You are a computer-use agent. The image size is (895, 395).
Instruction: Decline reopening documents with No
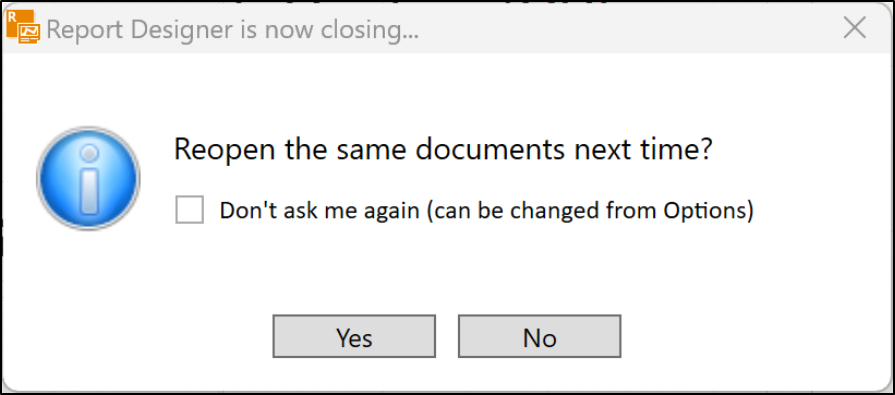(x=539, y=337)
